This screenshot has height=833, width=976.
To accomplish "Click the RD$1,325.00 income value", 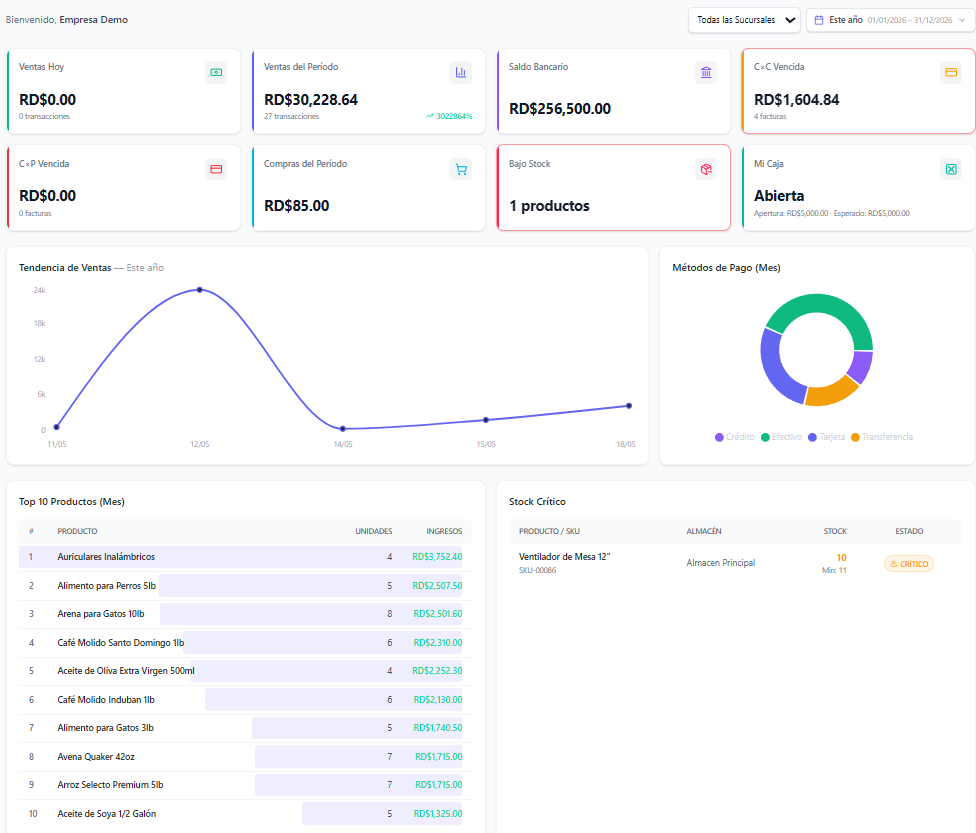I will (438, 814).
